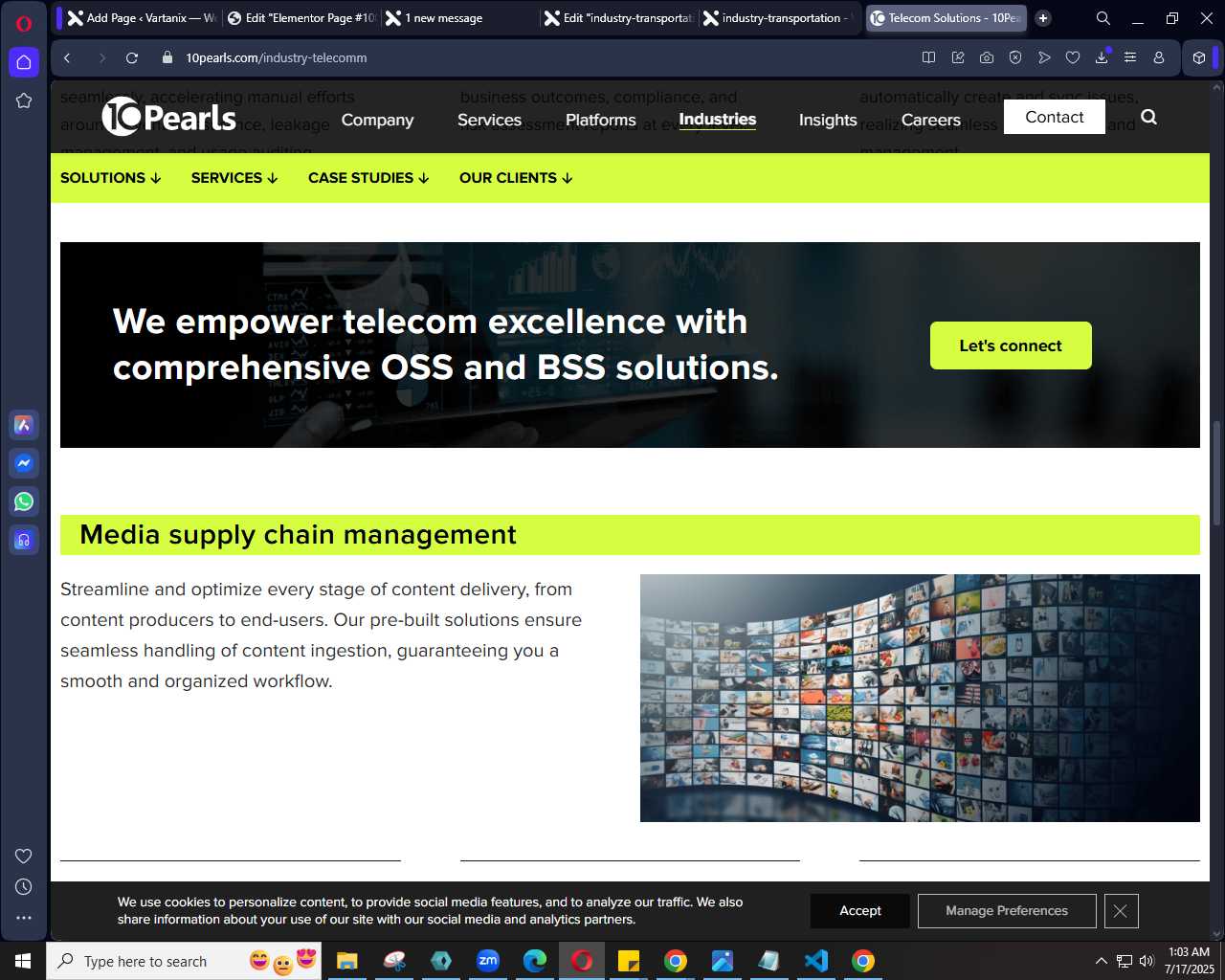Accept the cookies
Viewport: 1225px width, 980px height.
click(x=860, y=911)
